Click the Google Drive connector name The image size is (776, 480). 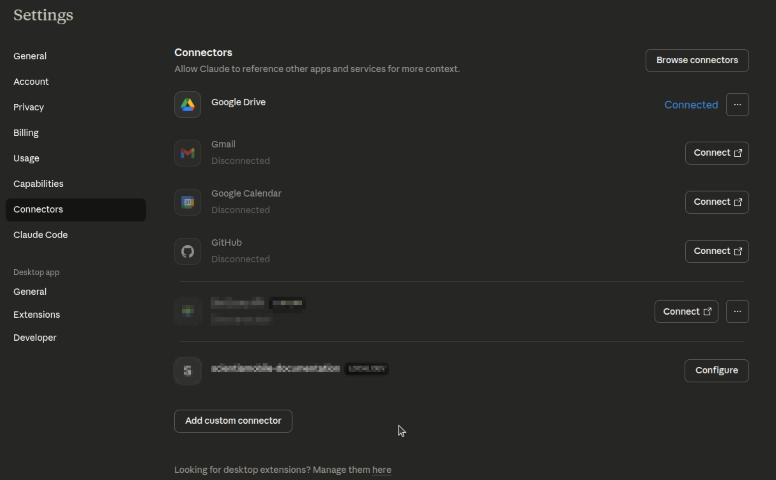[239, 102]
